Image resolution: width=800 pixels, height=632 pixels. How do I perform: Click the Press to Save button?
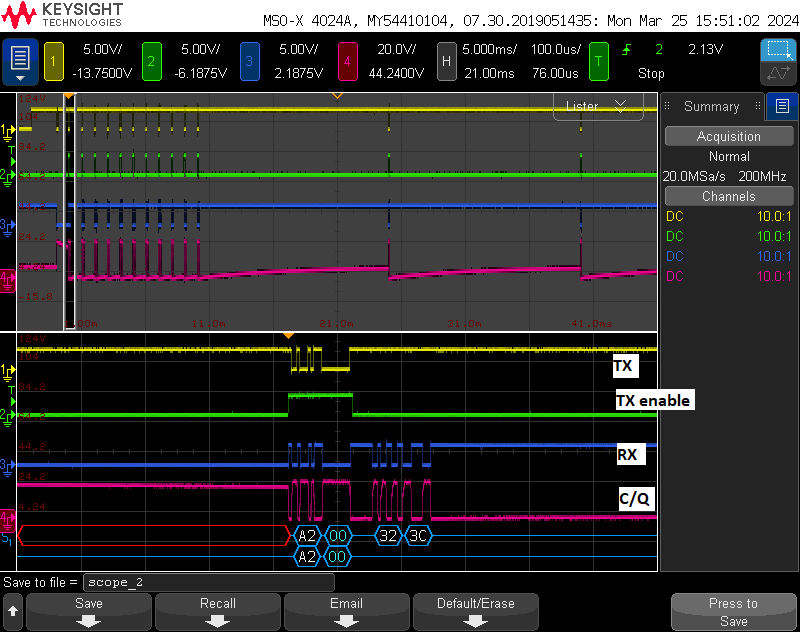click(x=733, y=612)
